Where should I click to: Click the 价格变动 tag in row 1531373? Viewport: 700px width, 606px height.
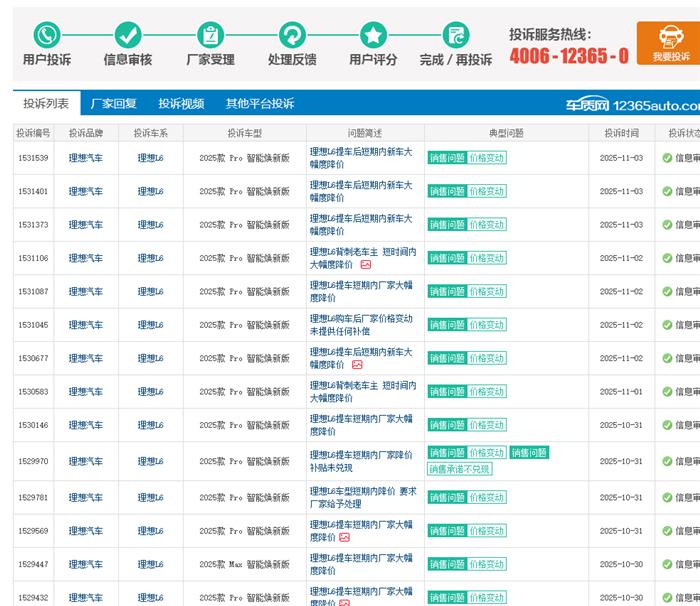point(487,225)
